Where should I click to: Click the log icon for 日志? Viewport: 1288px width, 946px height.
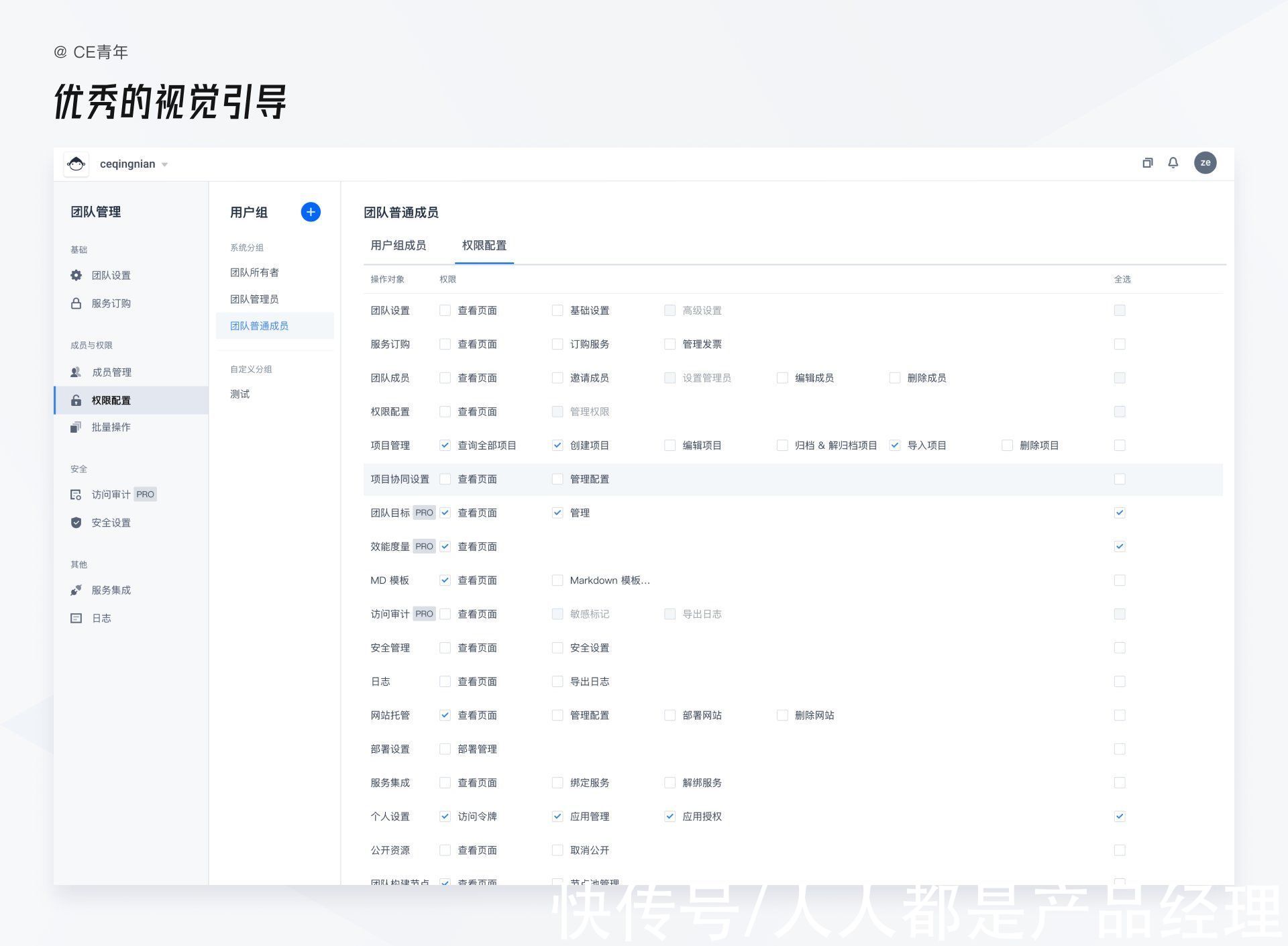76,619
